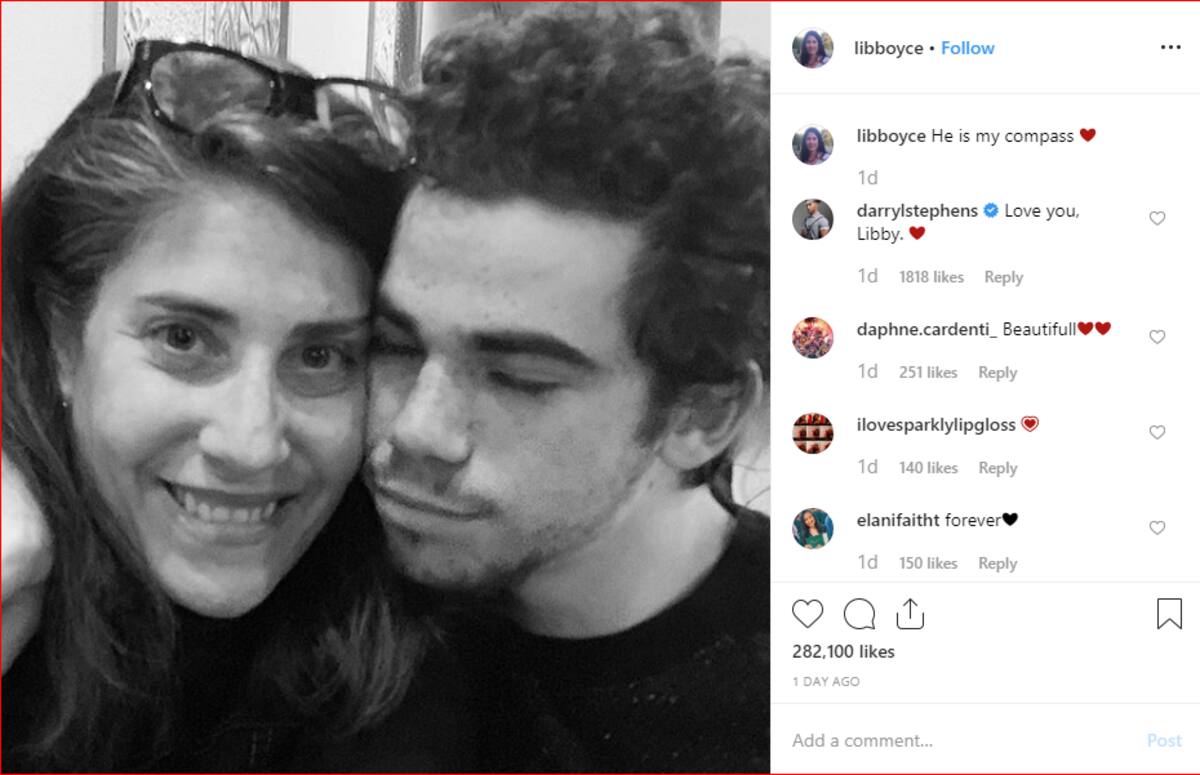Open ilovesparklylipgloss username link
Screen dimensions: 1200x775
936,425
